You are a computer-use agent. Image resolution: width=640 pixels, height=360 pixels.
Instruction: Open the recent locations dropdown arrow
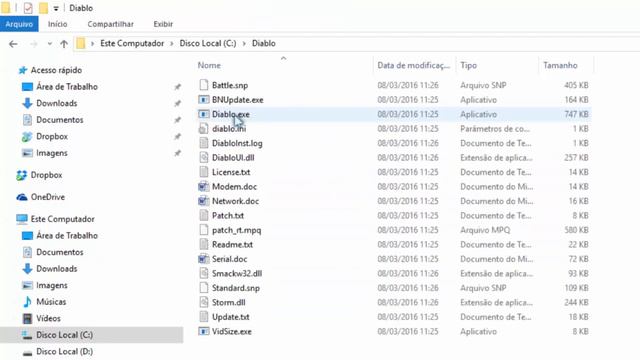coord(49,44)
